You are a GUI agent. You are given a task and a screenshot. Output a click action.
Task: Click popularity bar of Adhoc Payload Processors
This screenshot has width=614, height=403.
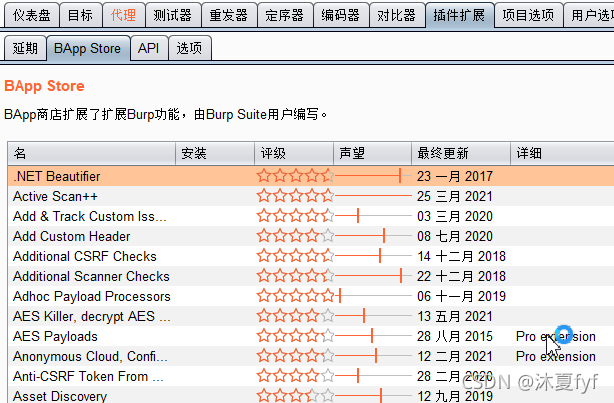pos(373,296)
